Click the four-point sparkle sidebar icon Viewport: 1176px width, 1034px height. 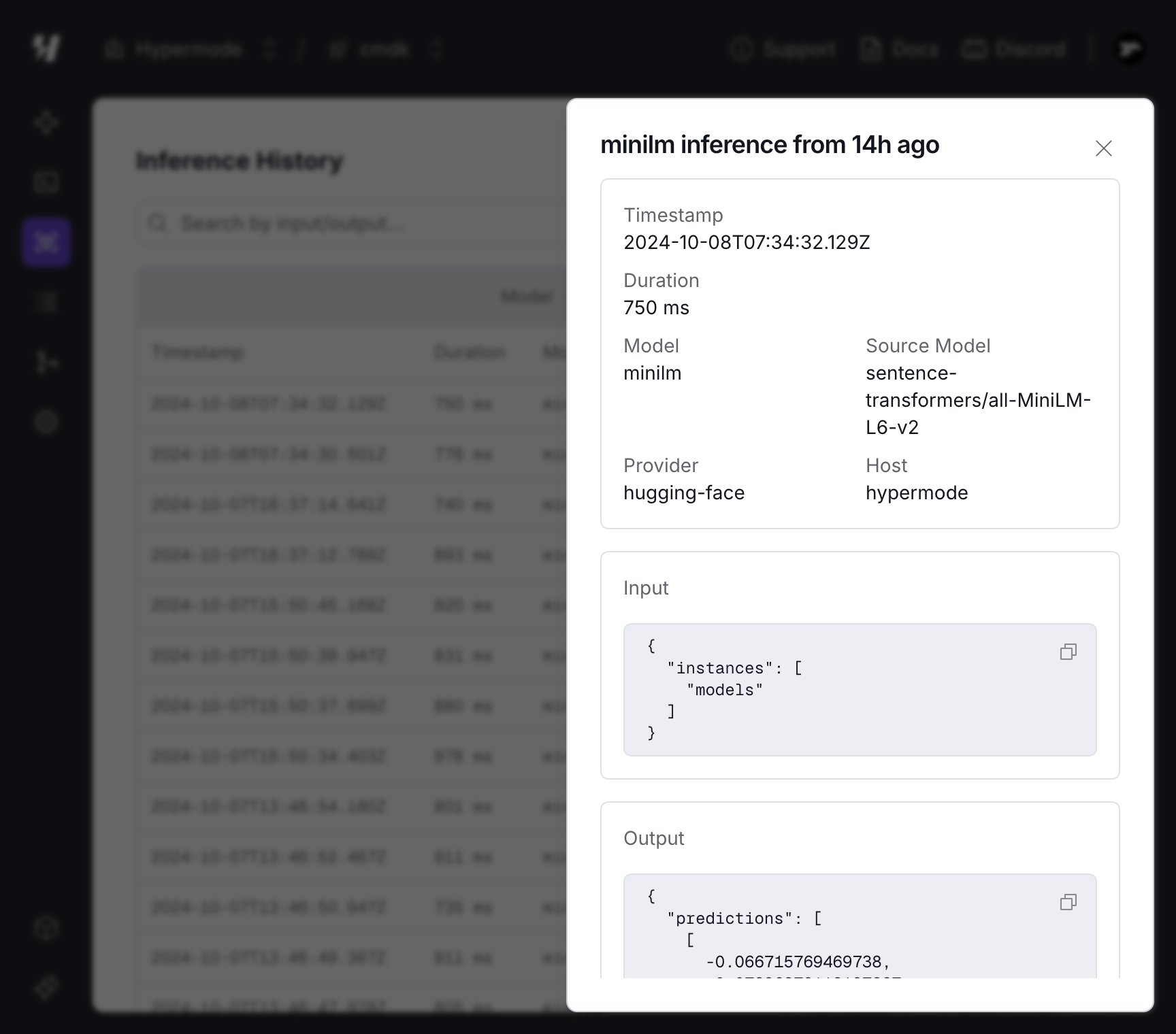(x=46, y=123)
